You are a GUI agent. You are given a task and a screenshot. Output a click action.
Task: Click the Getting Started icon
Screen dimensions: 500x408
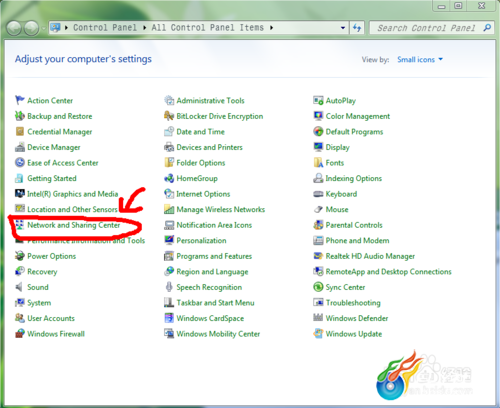coord(20,178)
